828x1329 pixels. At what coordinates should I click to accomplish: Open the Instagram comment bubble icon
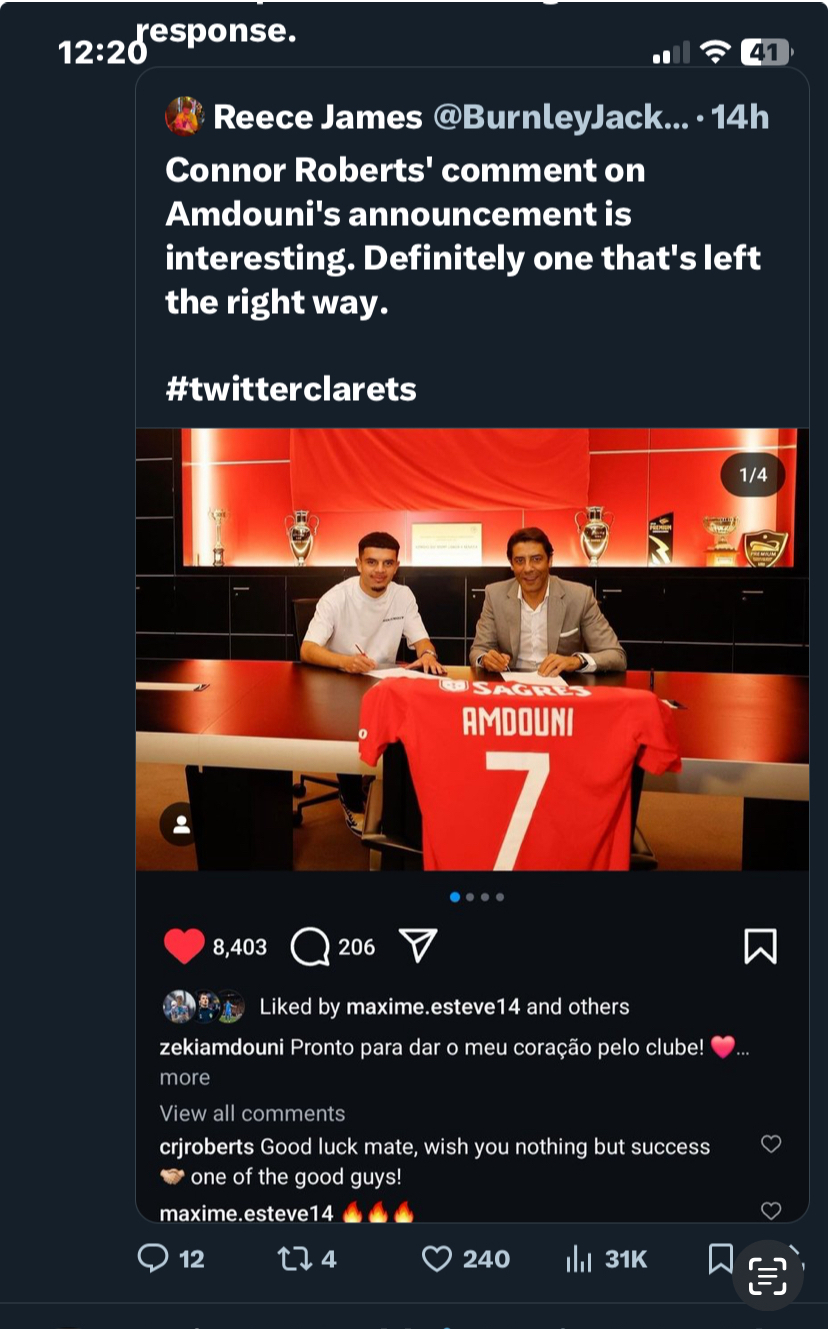[x=310, y=946]
